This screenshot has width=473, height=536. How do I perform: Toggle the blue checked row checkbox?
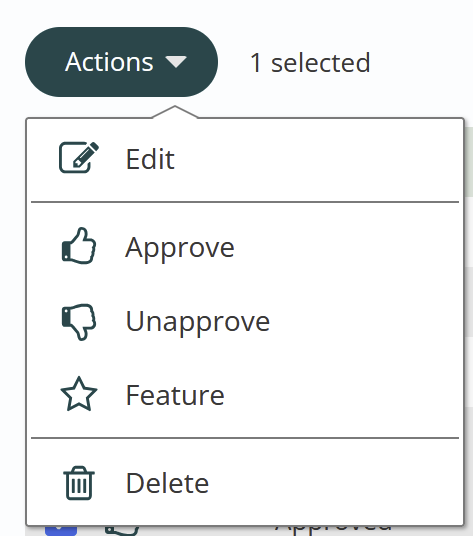[61, 531]
